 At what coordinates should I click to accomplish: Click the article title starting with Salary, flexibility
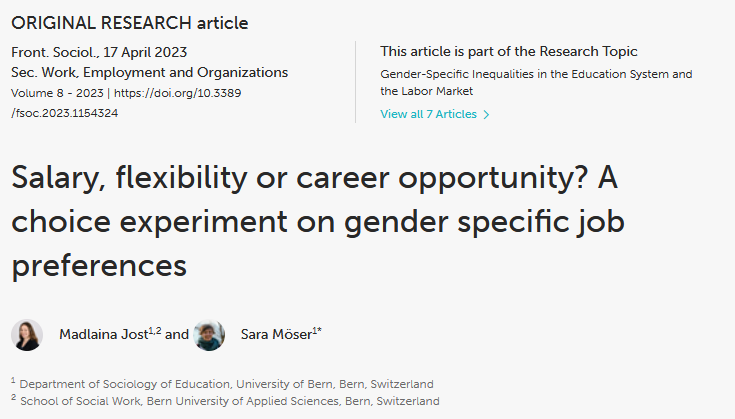pos(318,221)
